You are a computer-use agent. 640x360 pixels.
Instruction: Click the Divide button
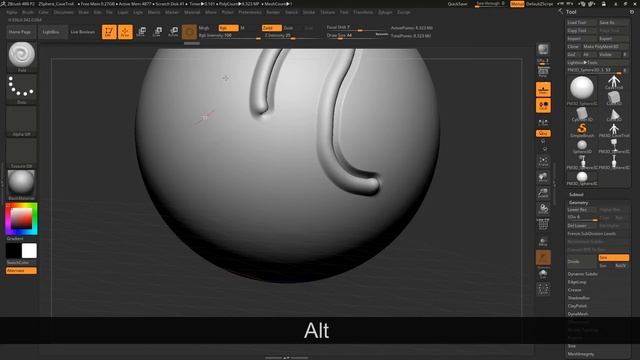[x=582, y=262]
